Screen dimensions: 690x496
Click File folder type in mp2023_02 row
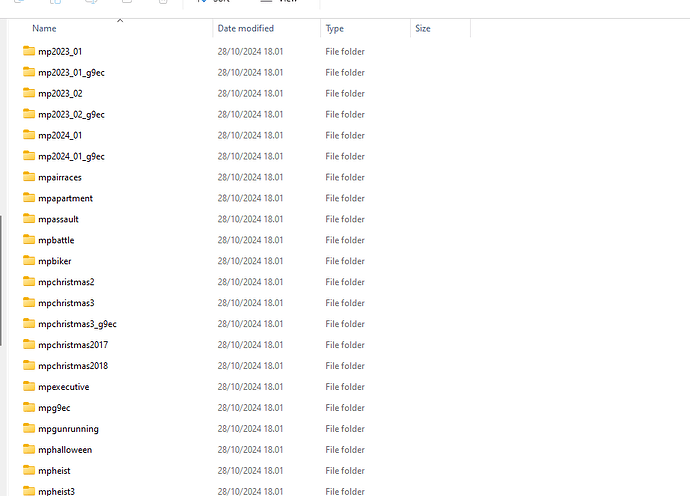tap(345, 94)
